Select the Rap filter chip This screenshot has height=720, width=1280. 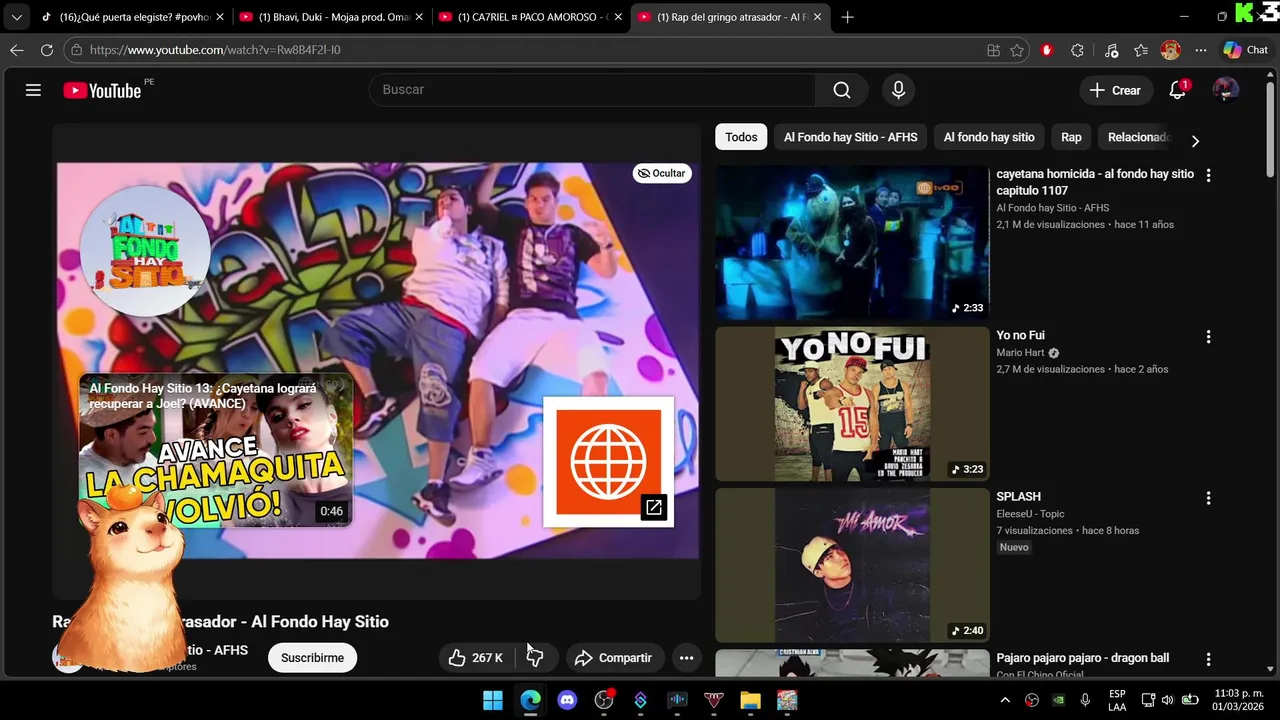[1071, 137]
